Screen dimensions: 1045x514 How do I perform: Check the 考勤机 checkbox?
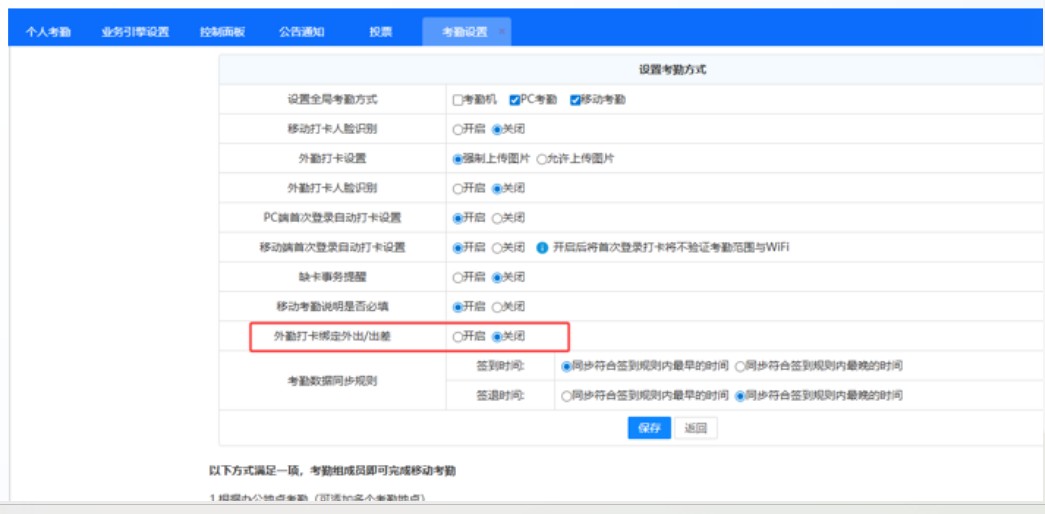tap(458, 100)
